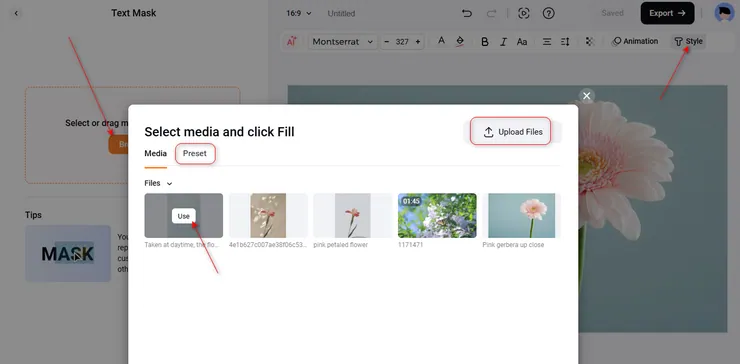The width and height of the screenshot is (740, 364).
Task: Toggle bold formatting
Action: click(x=485, y=42)
